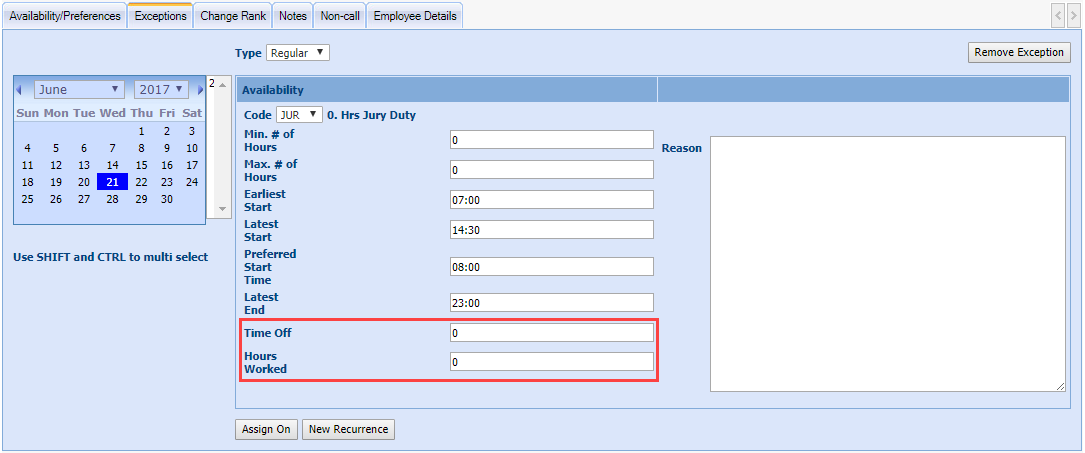Expand the Type Regular dropdown
This screenshot has height=453, width=1085.
coord(297,53)
